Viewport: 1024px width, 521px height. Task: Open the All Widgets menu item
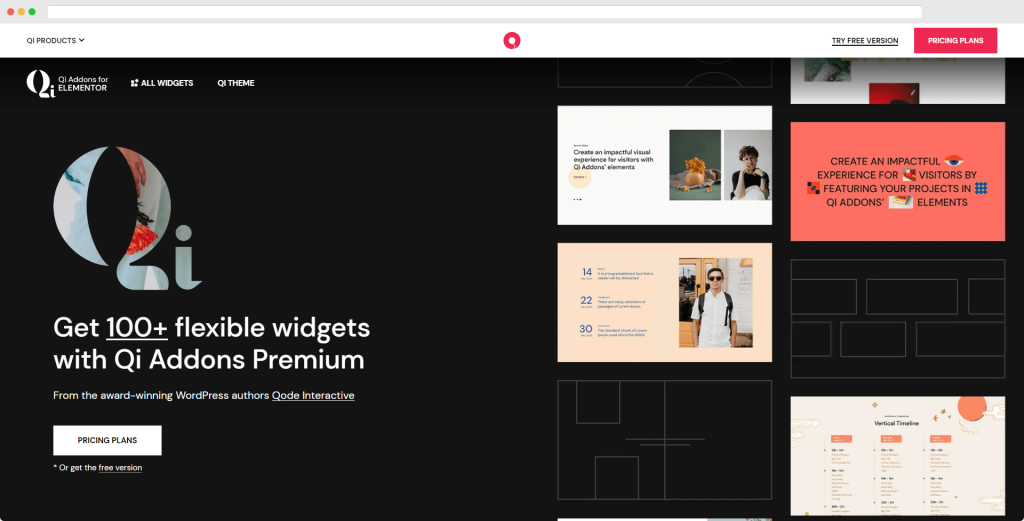click(162, 83)
